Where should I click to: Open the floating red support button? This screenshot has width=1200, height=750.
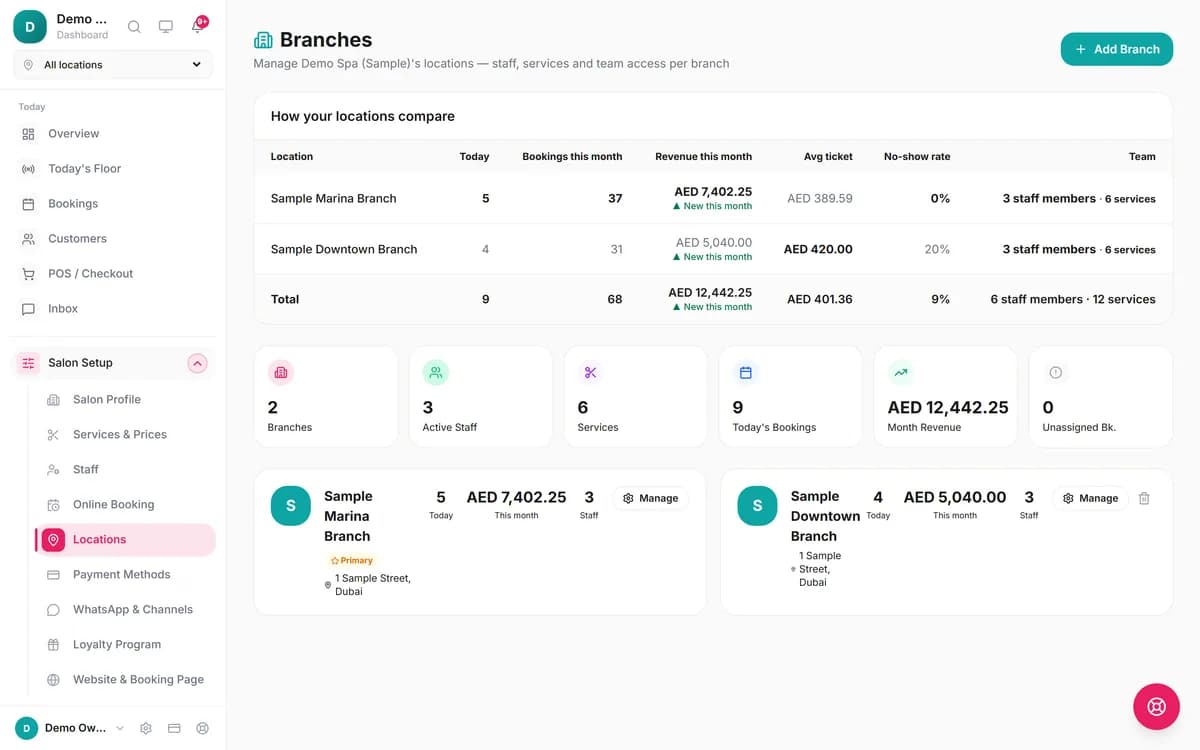(1156, 707)
